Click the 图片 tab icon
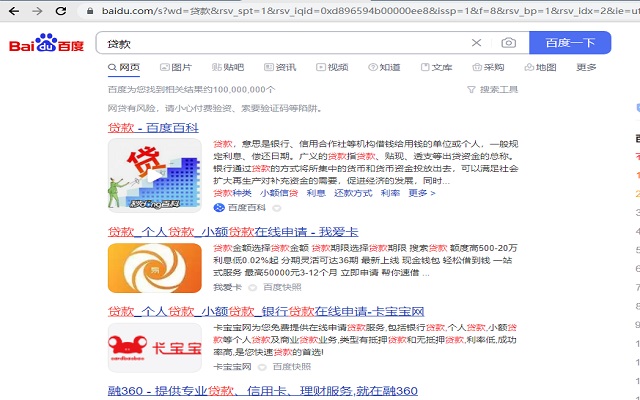Viewport: 640px width, 400px height. pyautogui.click(x=164, y=67)
